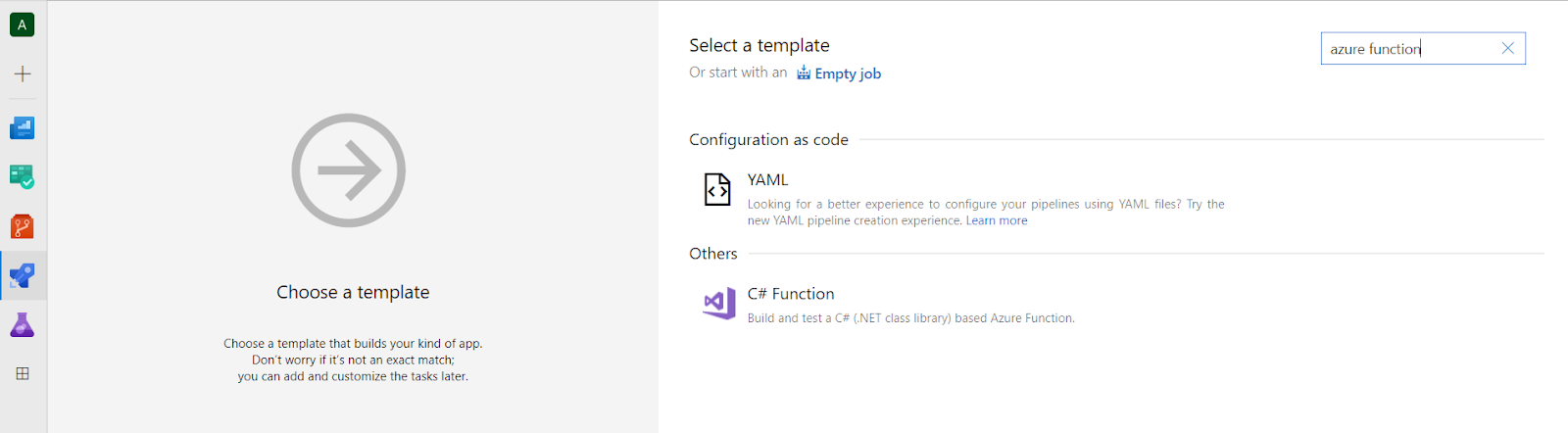Click the Visual Studio icon for C# Function

click(719, 304)
